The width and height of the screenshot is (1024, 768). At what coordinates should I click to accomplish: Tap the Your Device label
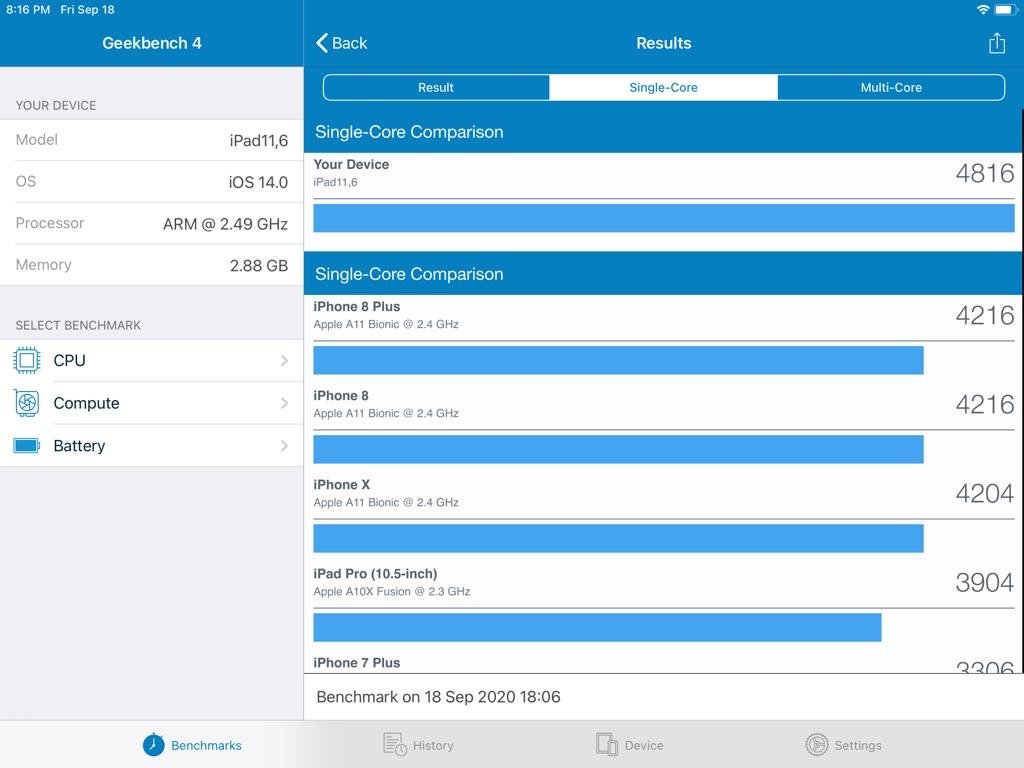pyautogui.click(x=351, y=165)
